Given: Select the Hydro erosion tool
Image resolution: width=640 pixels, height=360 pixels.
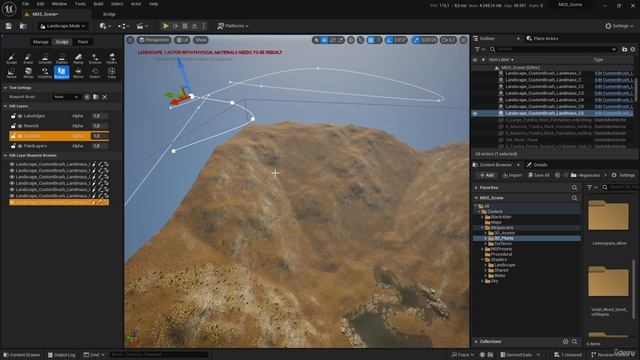Looking at the screenshot, I should (x=111, y=58).
